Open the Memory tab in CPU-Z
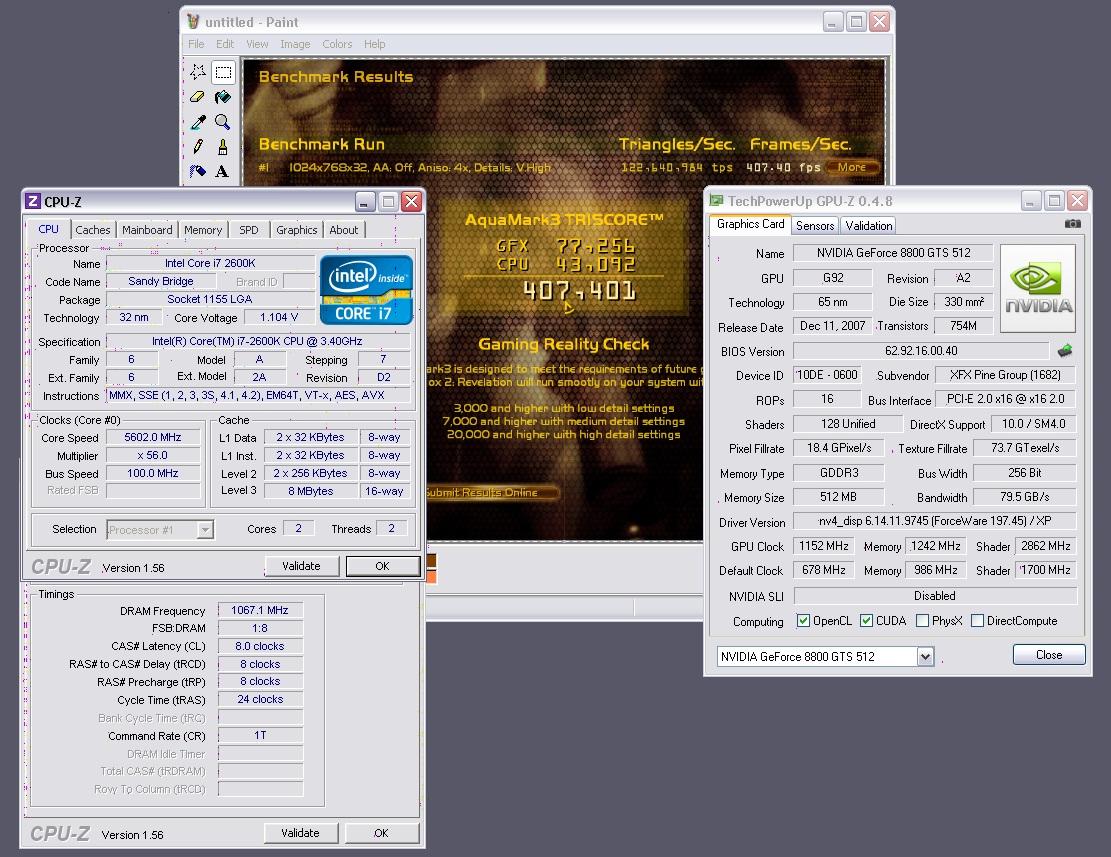The image size is (1111, 857). click(x=203, y=230)
